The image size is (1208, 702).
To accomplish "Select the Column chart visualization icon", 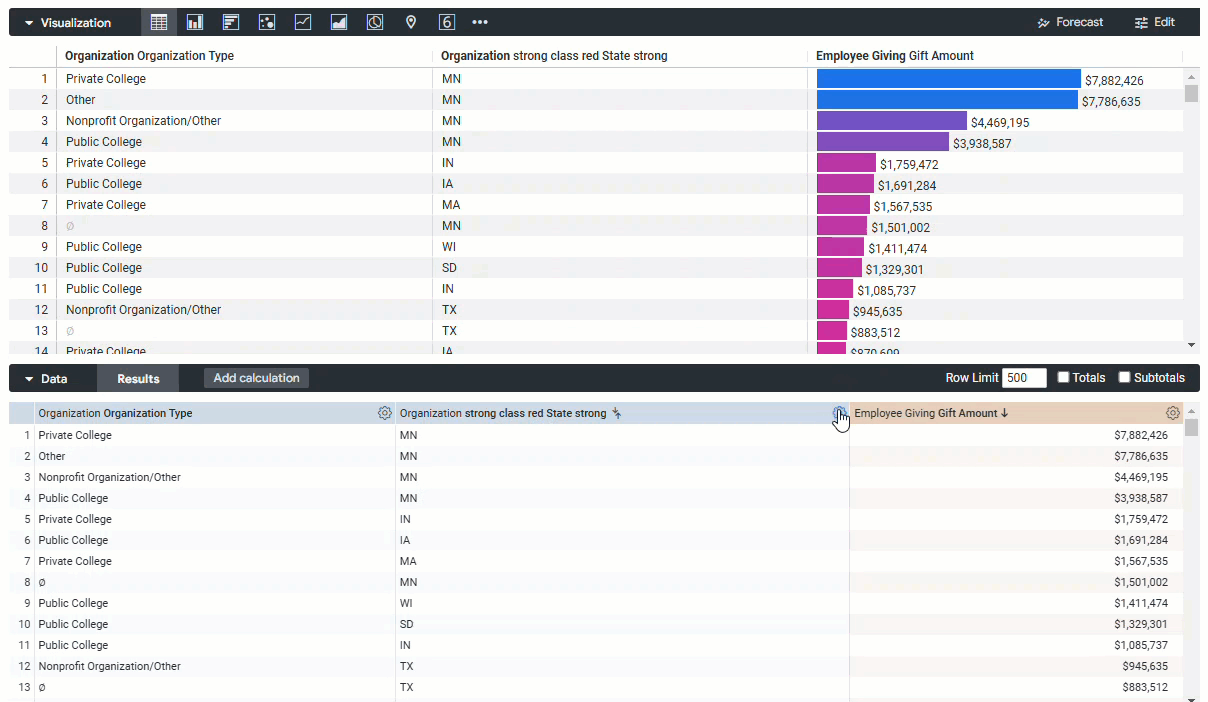I will [x=195, y=22].
